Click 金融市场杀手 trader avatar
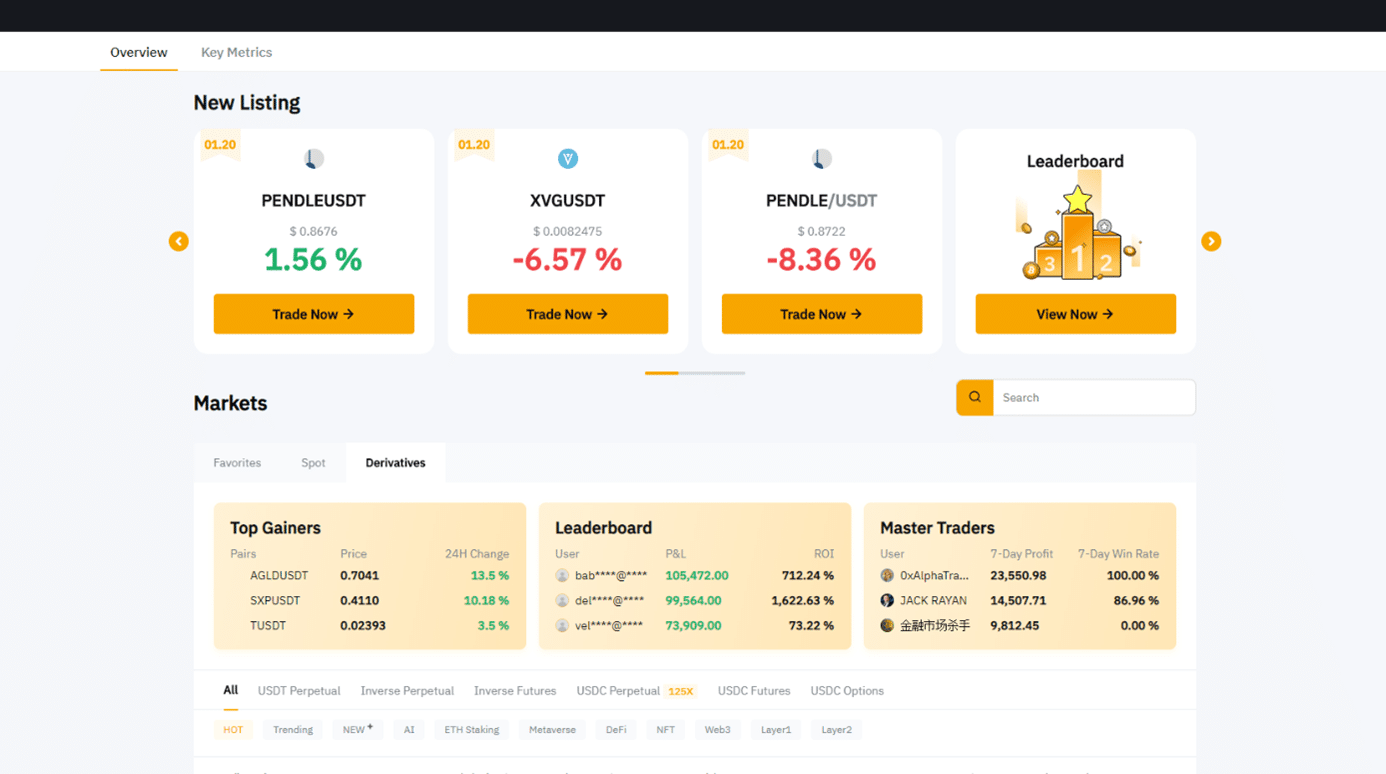Screen dimensions: 1386x774 (887, 626)
